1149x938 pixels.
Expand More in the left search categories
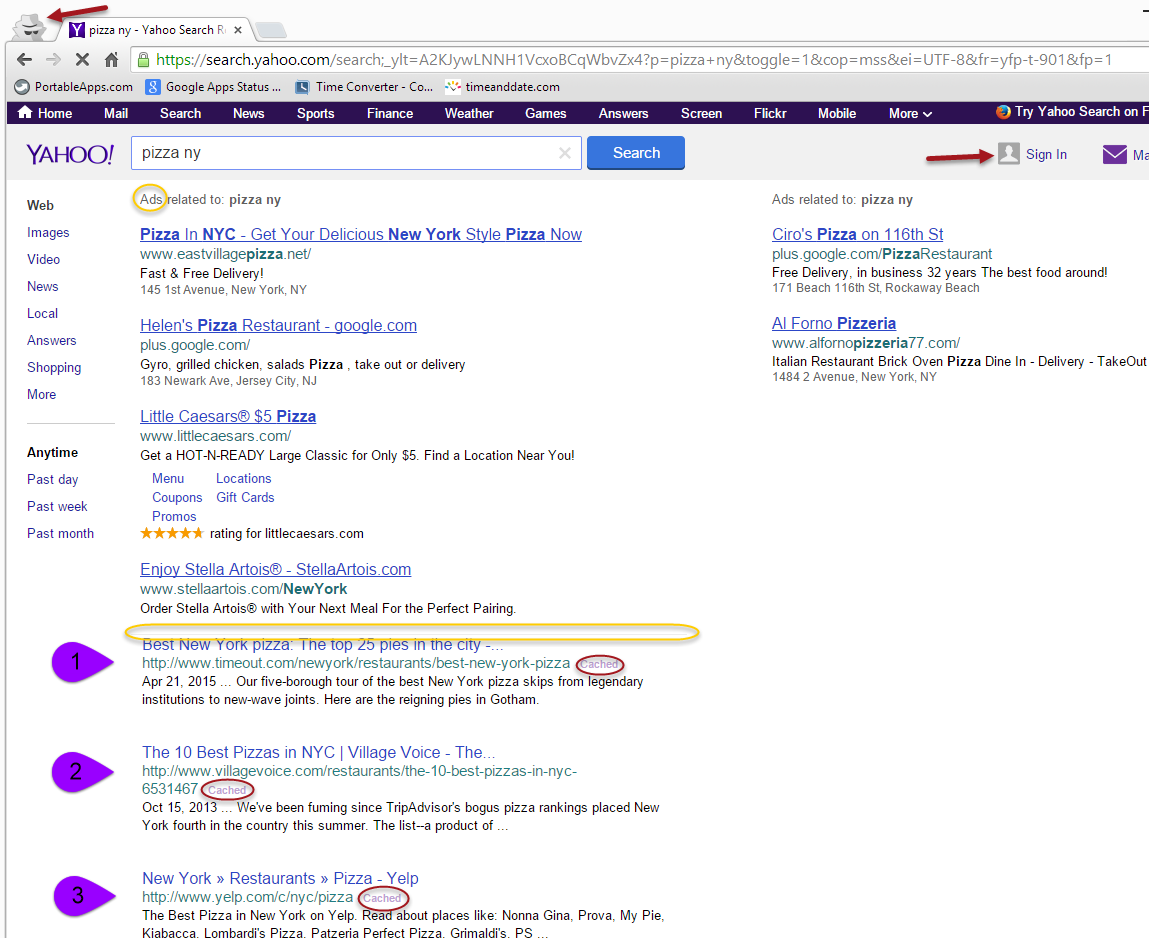(x=41, y=394)
